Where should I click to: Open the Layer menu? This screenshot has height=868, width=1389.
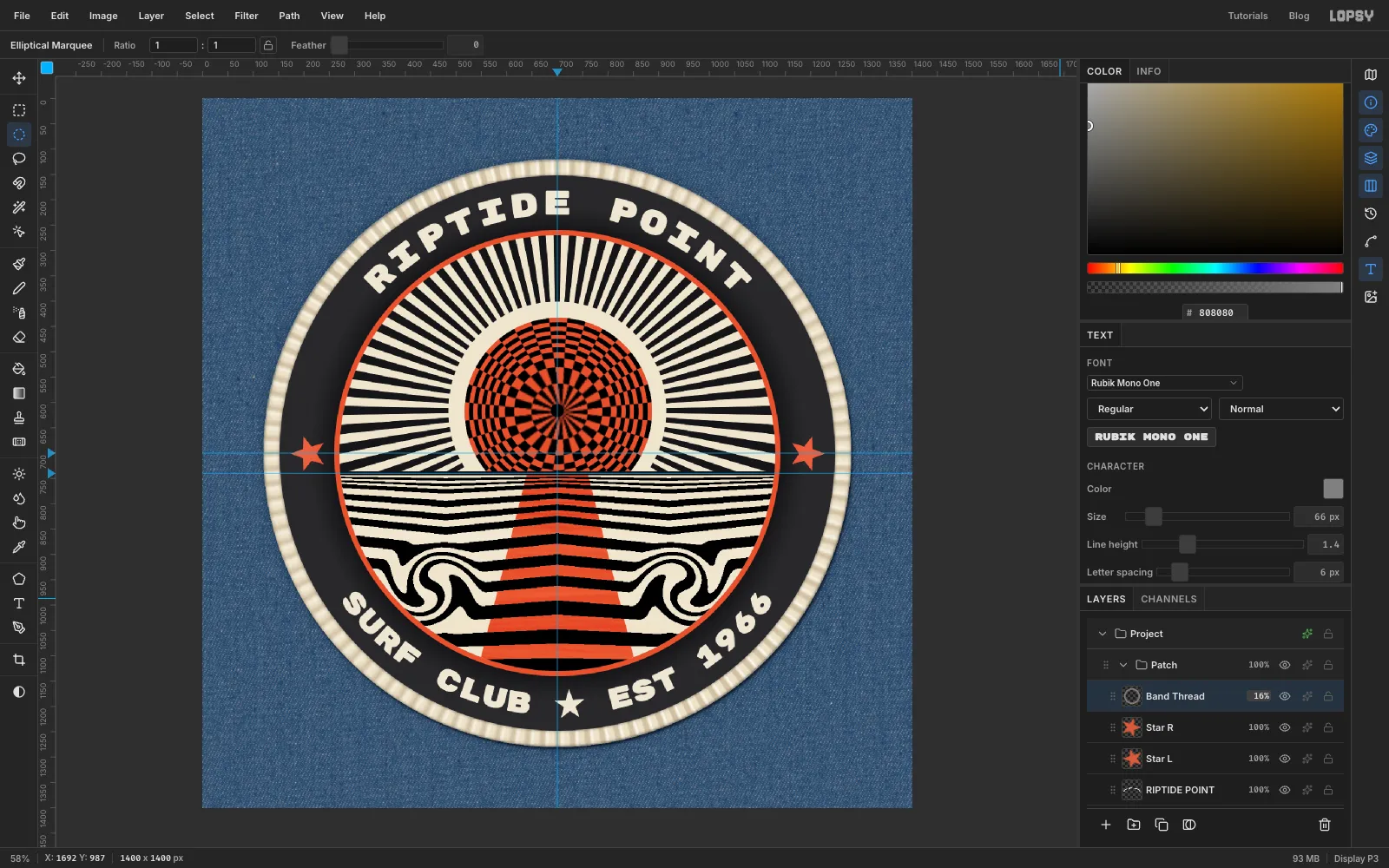click(151, 16)
